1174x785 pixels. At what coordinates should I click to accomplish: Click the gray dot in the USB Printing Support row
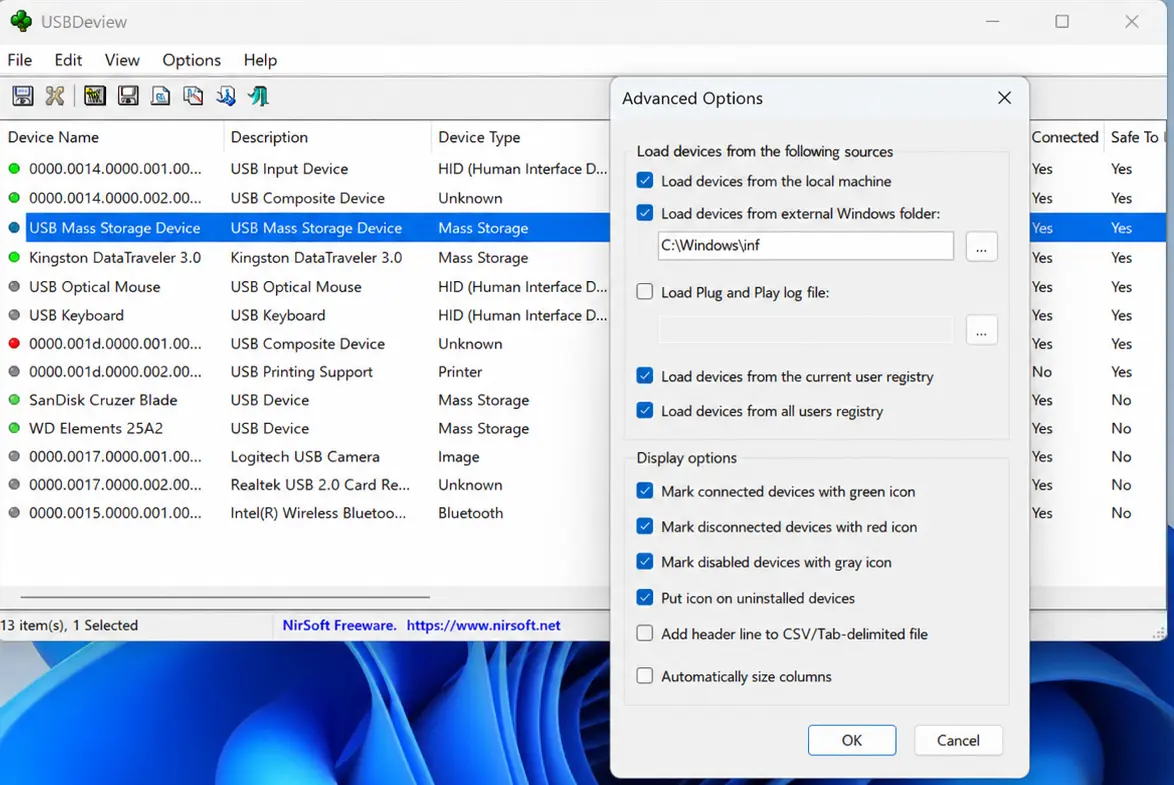pos(14,372)
